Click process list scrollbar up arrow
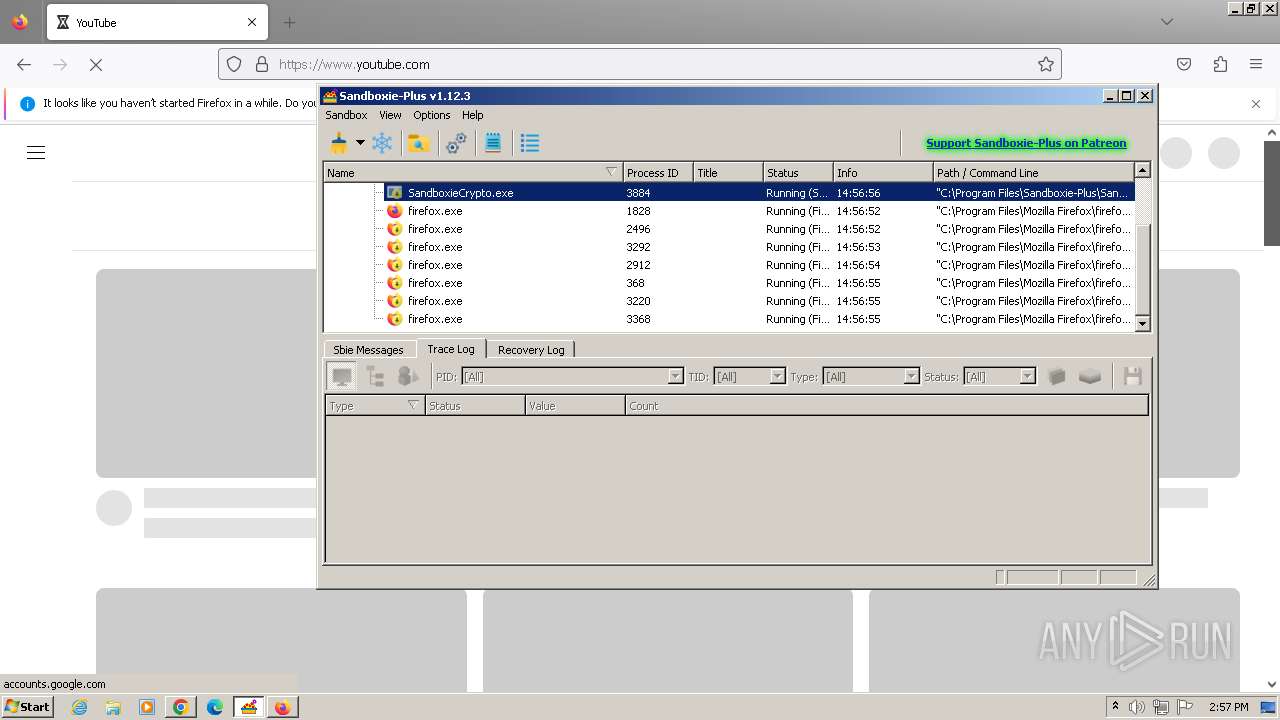 1143,171
